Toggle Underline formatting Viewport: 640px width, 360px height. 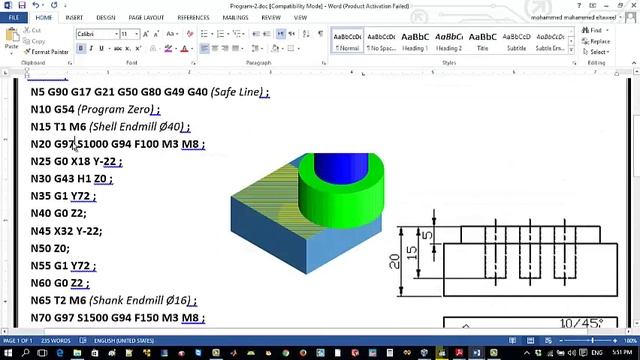(101, 49)
